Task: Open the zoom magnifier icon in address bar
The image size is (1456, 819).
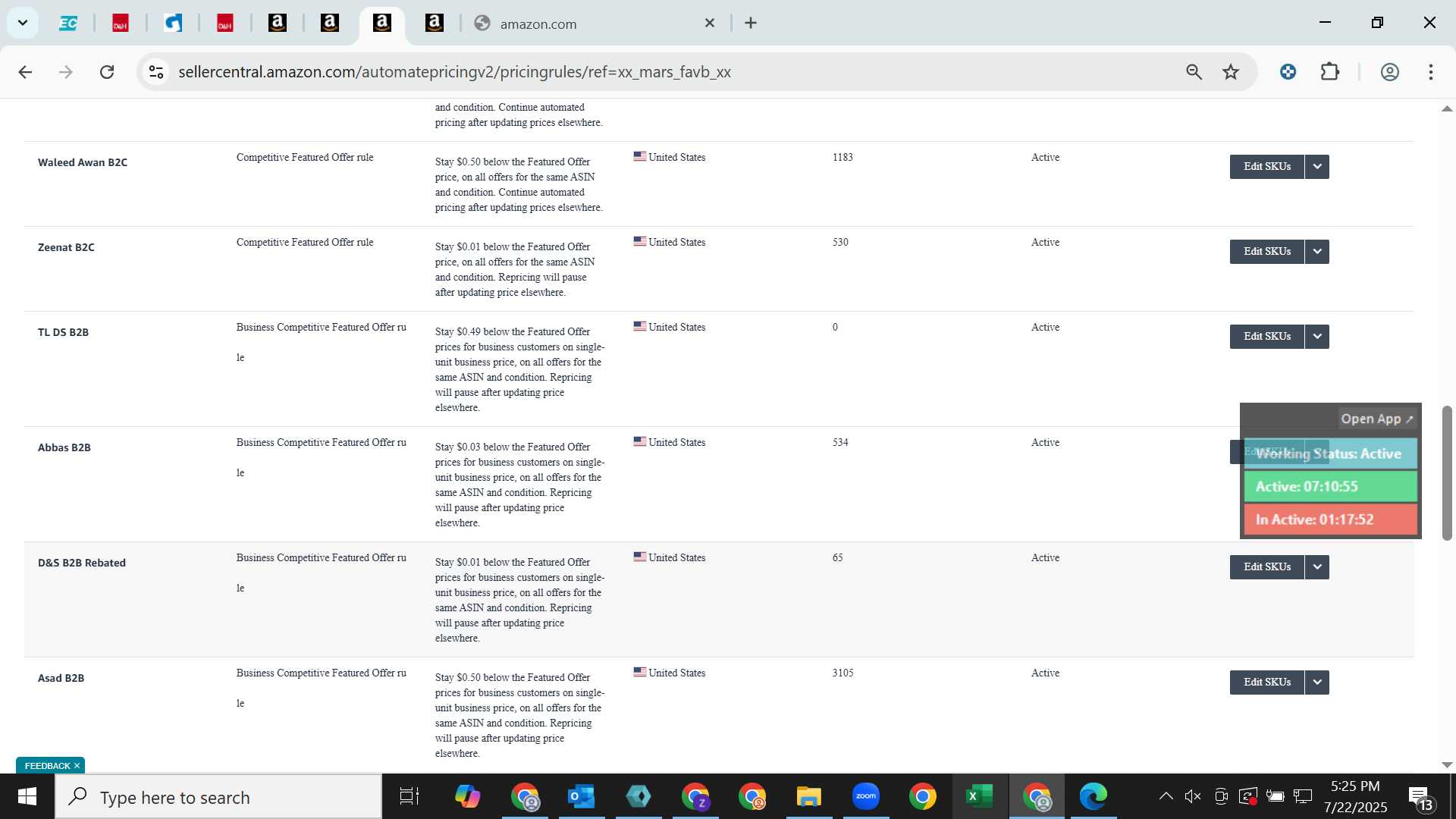Action: click(1194, 72)
